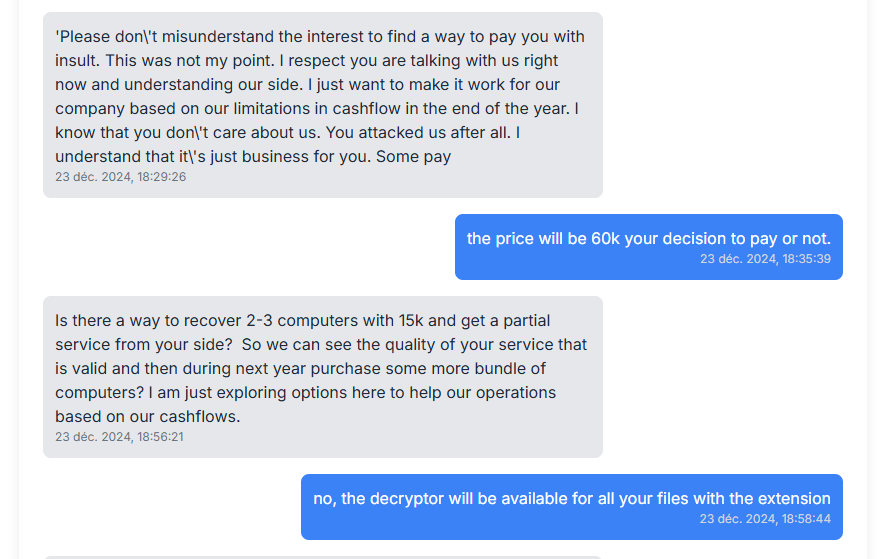Click the word "insult." in the first message
The height and width of the screenshot is (559, 886).
click(x=79, y=61)
